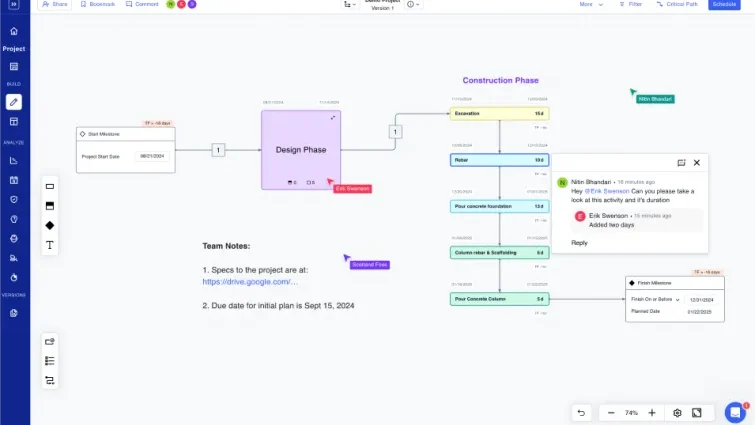Click the Team Notes heading text
The width and height of the screenshot is (755, 425).
(226, 246)
